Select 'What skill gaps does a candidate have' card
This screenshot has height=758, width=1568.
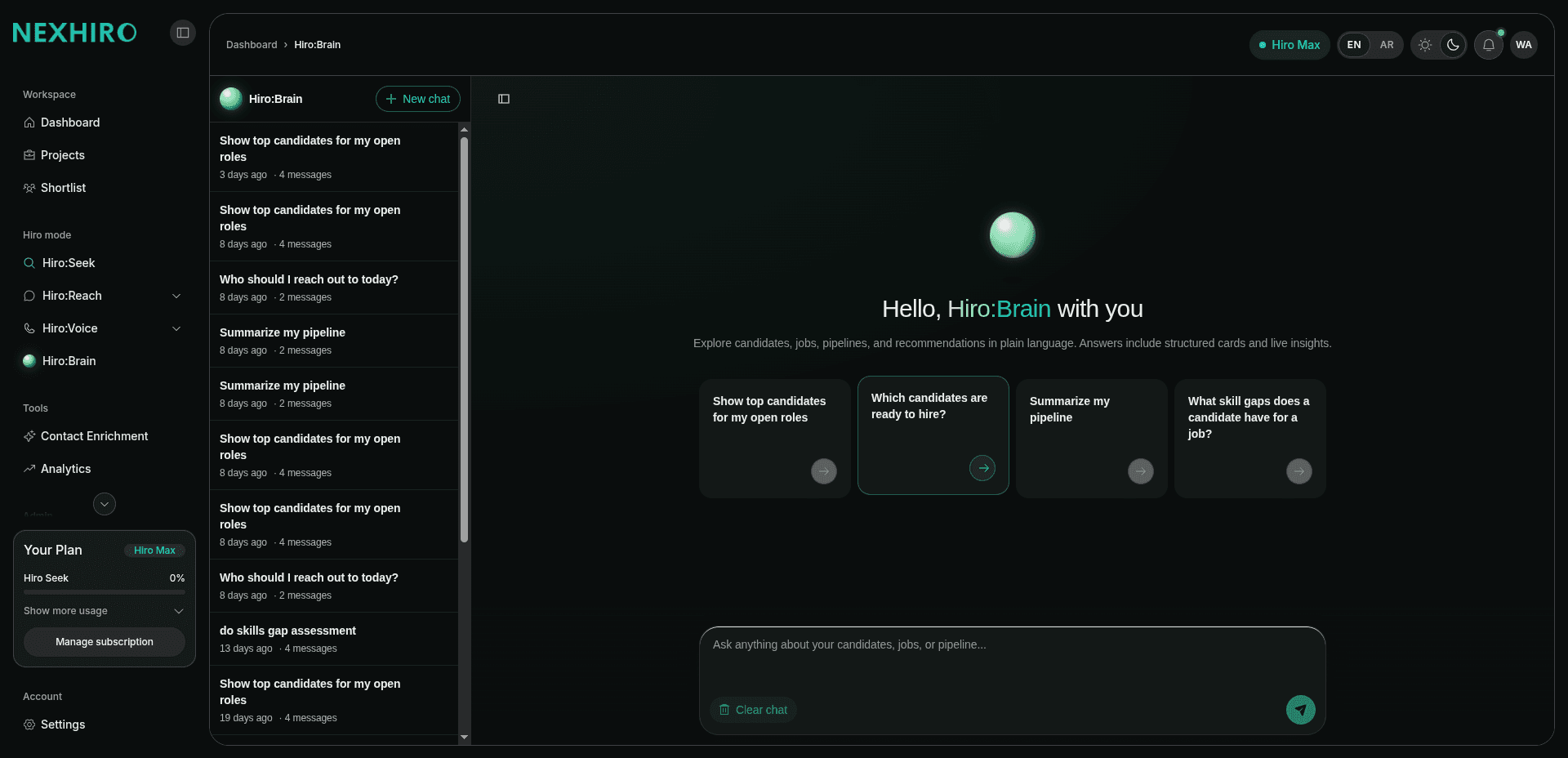click(x=1249, y=439)
